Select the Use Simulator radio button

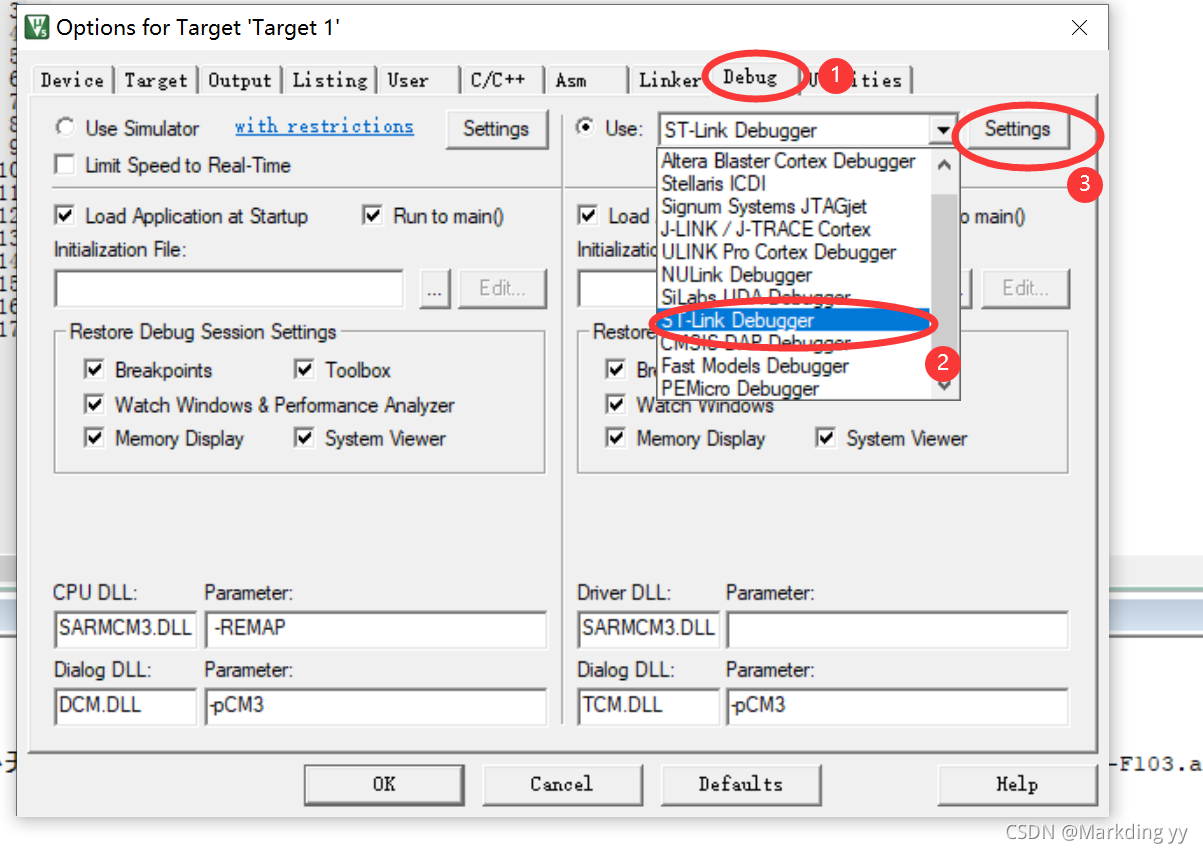pyautogui.click(x=66, y=128)
